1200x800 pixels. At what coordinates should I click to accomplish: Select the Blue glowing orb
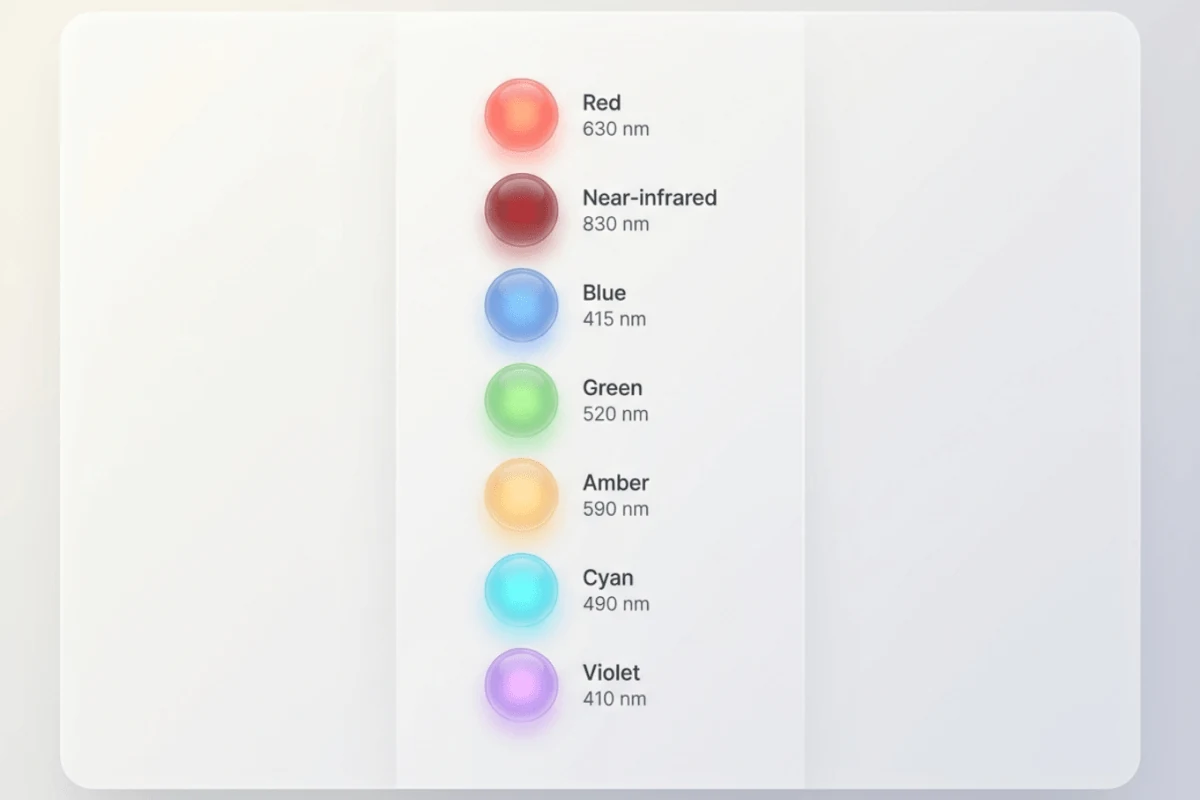[521, 305]
